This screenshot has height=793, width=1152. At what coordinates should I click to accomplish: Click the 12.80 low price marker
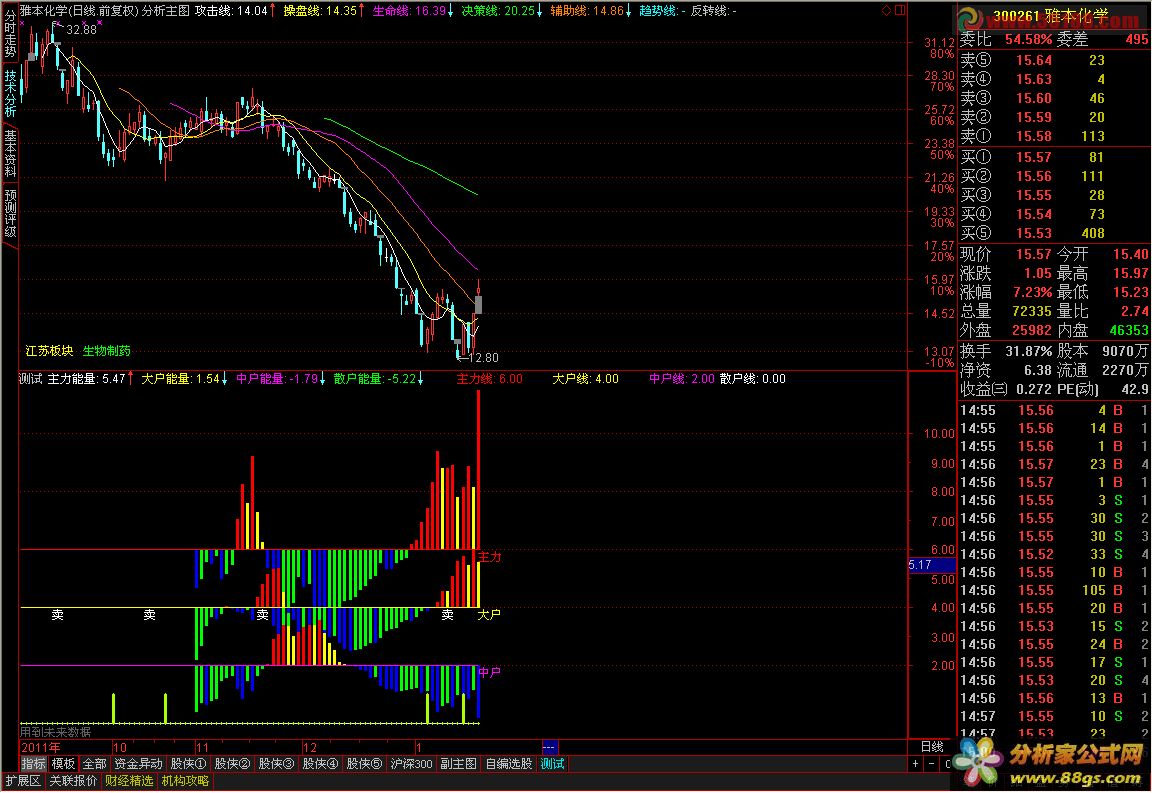pyautogui.click(x=483, y=358)
